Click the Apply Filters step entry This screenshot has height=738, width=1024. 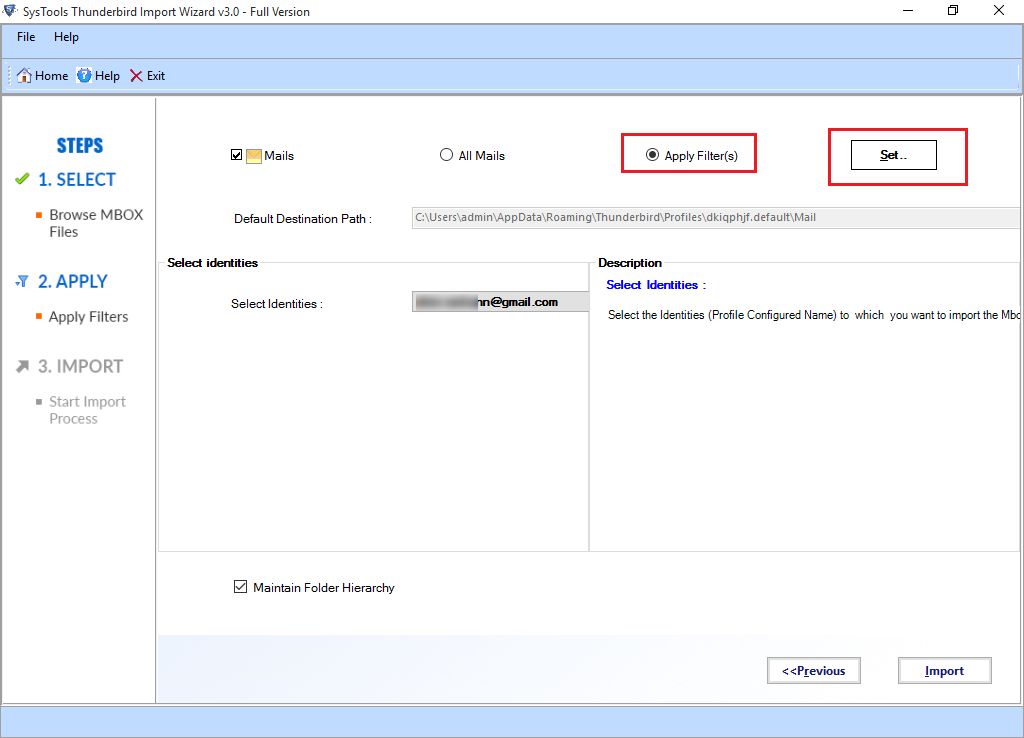(x=88, y=317)
